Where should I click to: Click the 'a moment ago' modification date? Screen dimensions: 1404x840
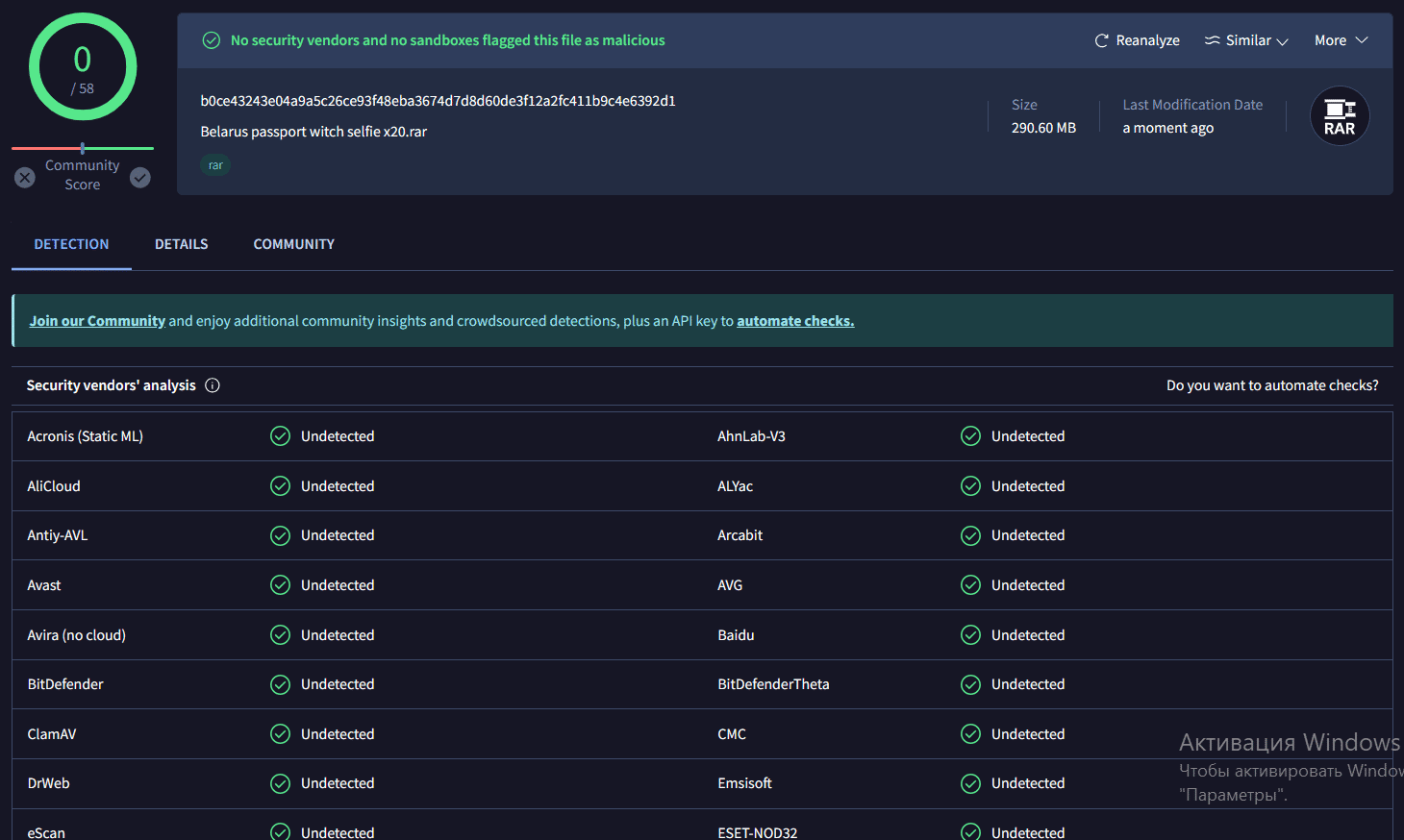[x=1168, y=128]
